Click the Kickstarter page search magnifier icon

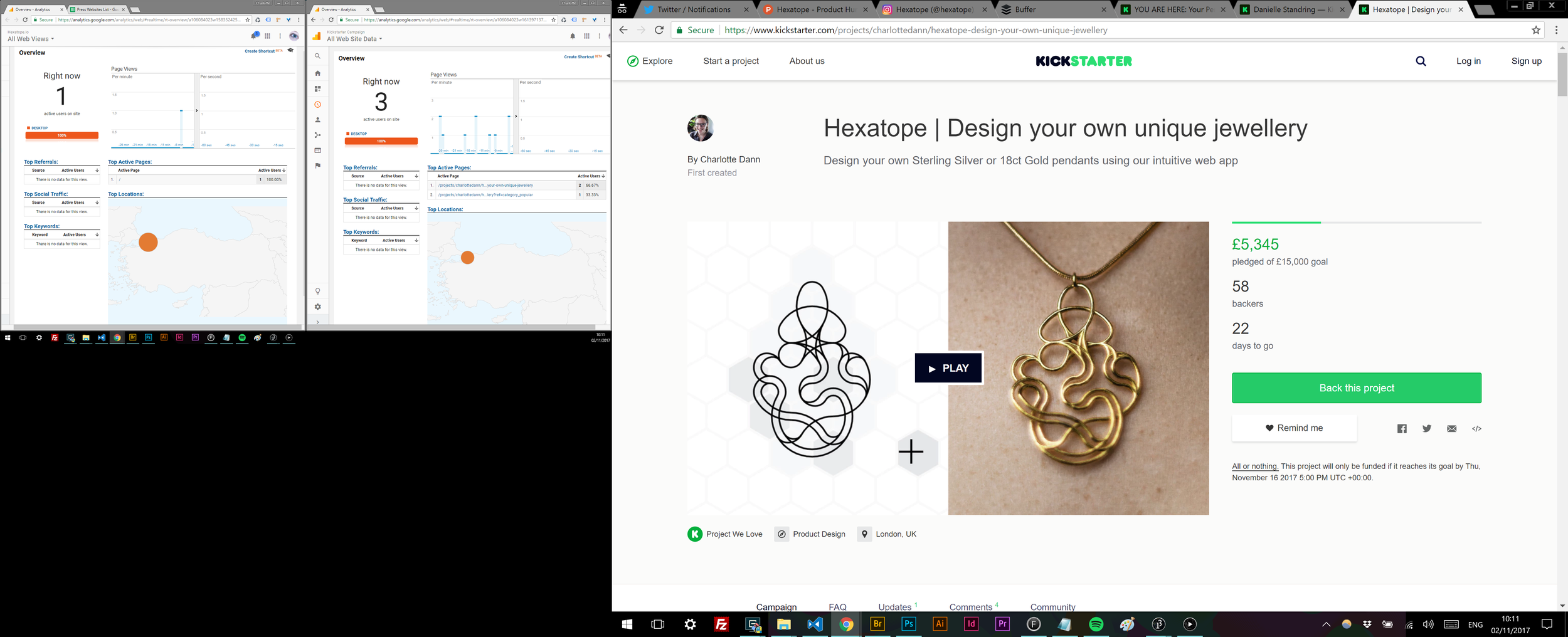(1421, 61)
